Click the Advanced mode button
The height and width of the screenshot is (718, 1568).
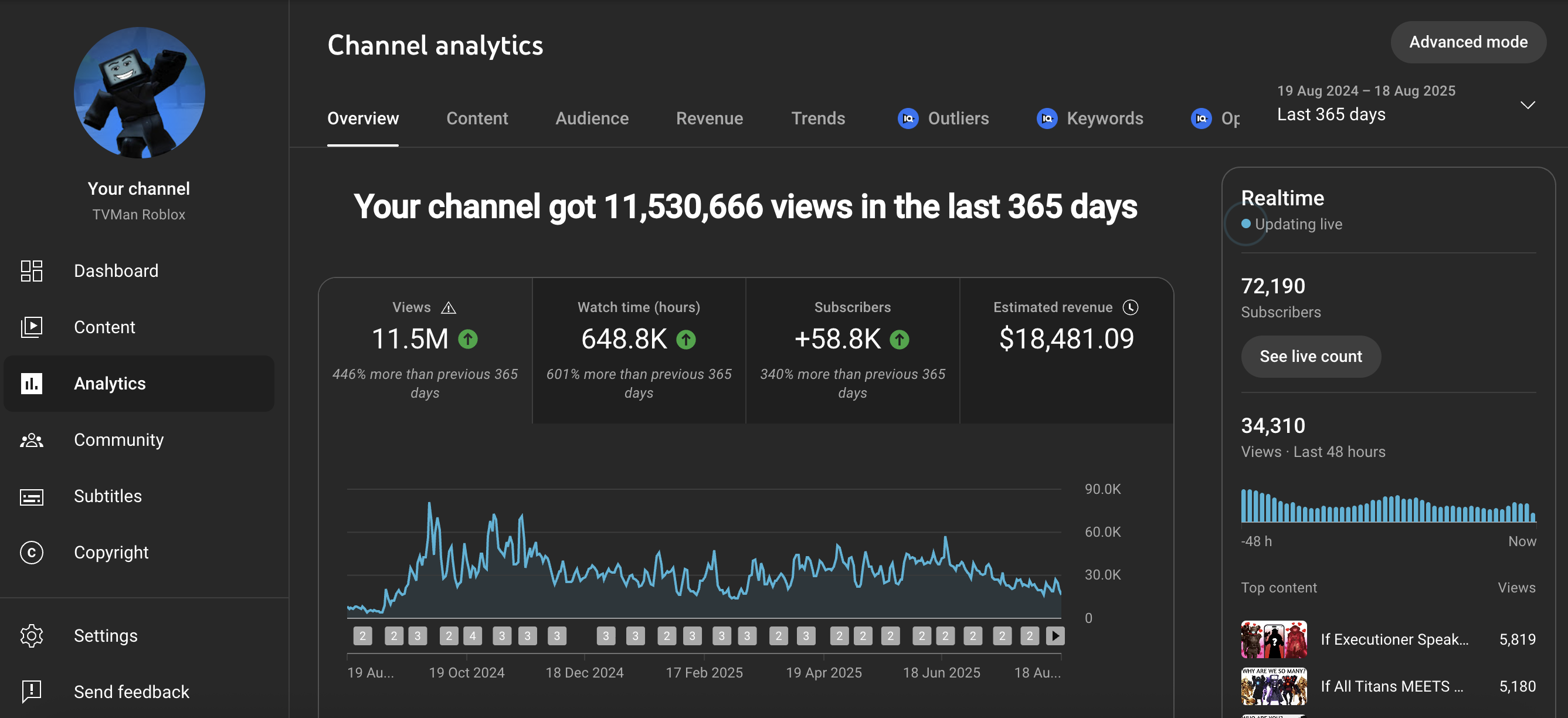pos(1468,42)
